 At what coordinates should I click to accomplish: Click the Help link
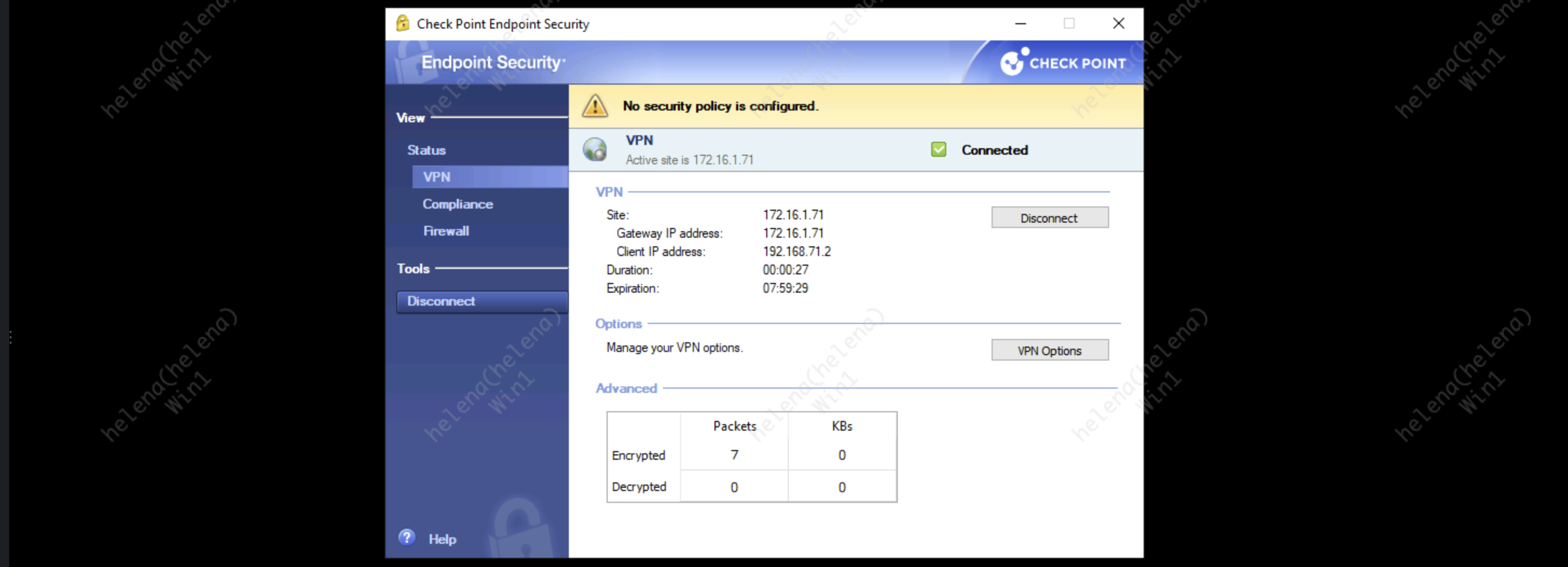442,539
